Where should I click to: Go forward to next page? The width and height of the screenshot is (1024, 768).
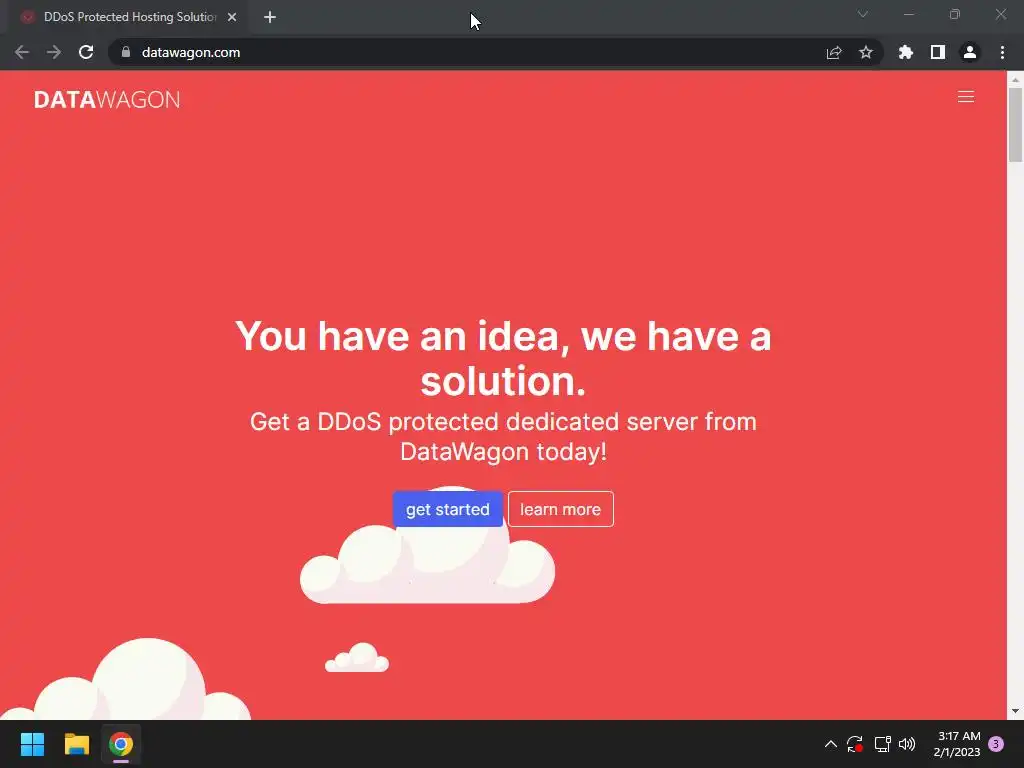coord(54,52)
